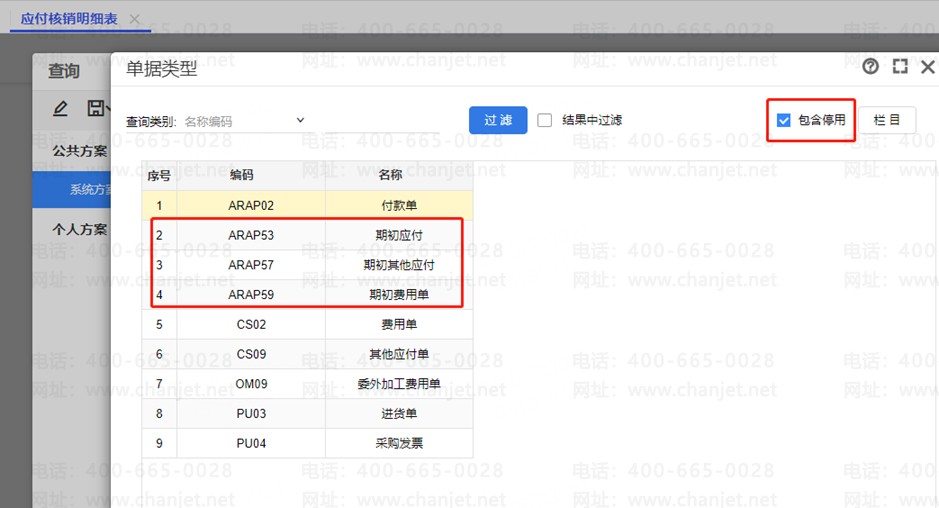Switch to the 应付核销明细表 tab
The height and width of the screenshot is (508, 939).
coord(69,19)
